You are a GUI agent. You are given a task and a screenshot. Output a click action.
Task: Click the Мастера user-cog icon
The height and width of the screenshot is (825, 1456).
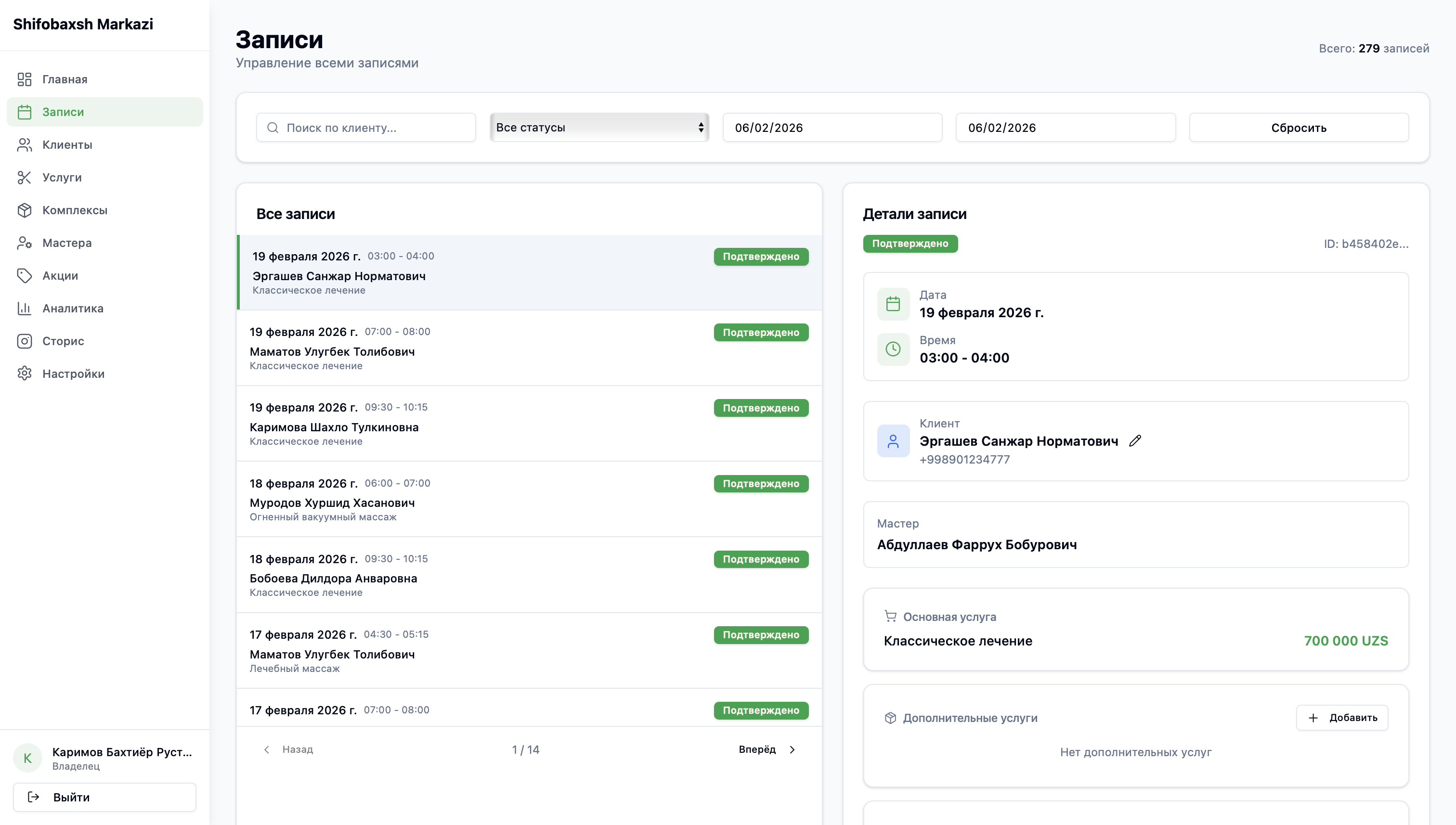[25, 243]
